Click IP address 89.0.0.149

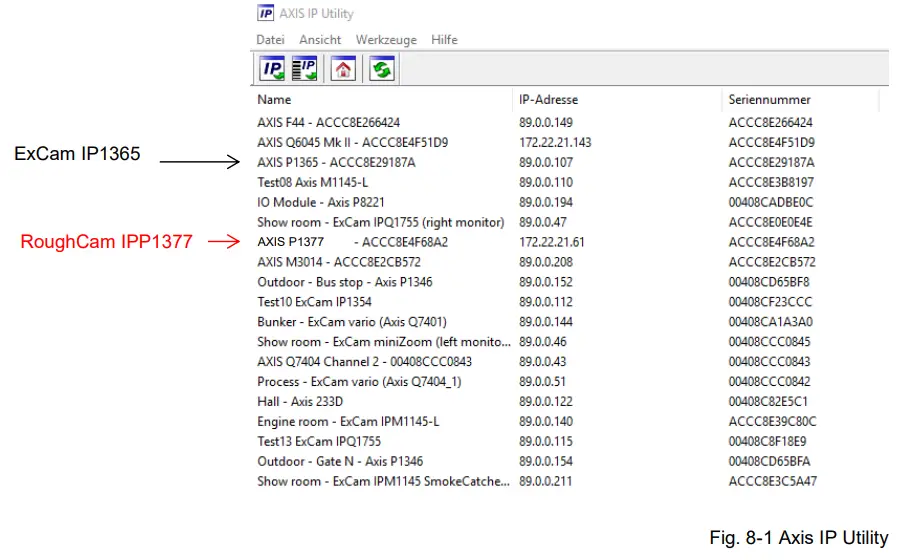pos(546,123)
